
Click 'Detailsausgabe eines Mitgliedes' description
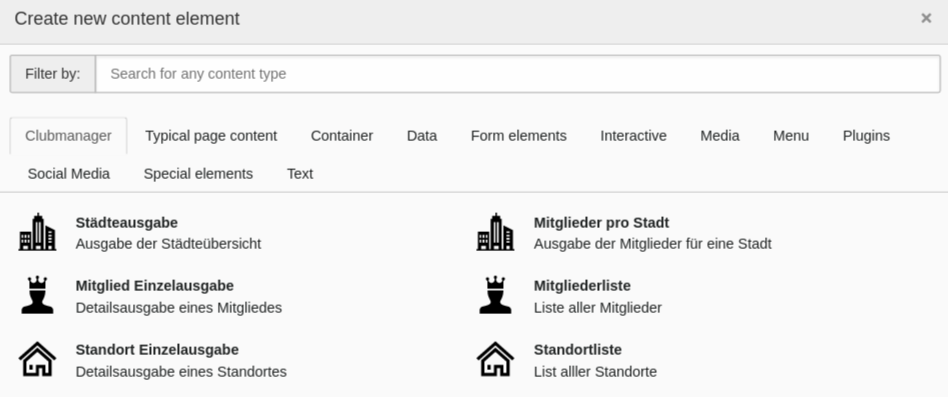(x=179, y=308)
